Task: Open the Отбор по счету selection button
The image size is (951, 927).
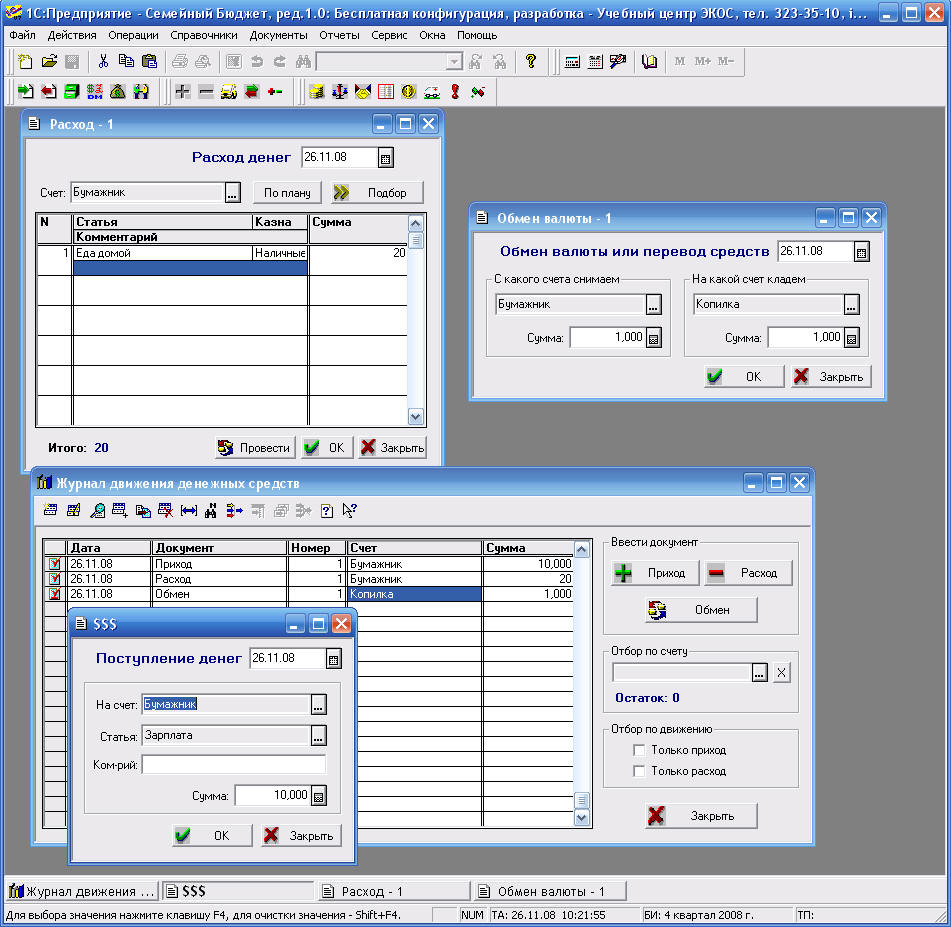Action: click(x=760, y=673)
